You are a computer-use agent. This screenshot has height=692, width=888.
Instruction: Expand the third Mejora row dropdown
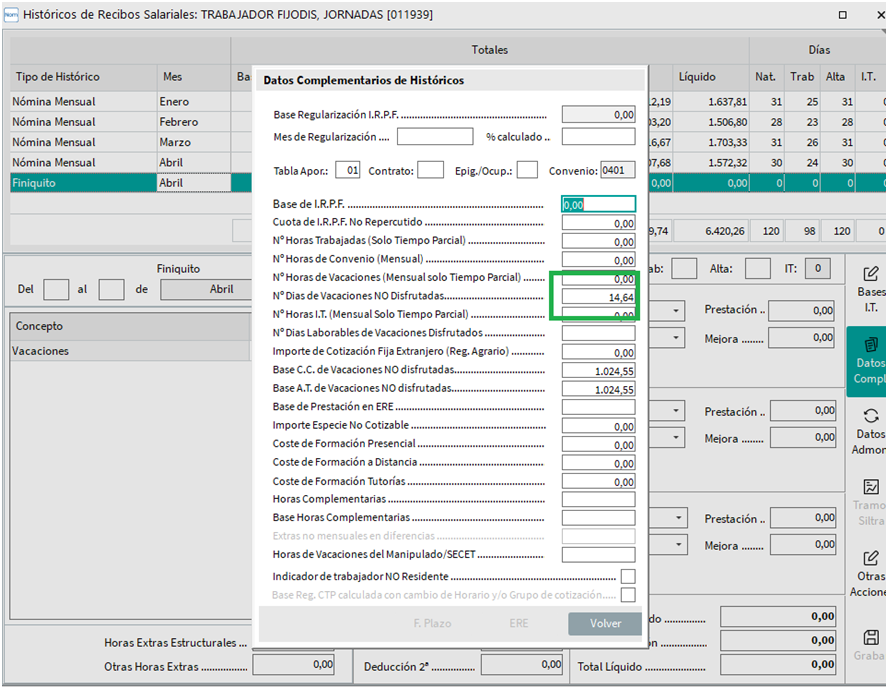click(x=678, y=545)
